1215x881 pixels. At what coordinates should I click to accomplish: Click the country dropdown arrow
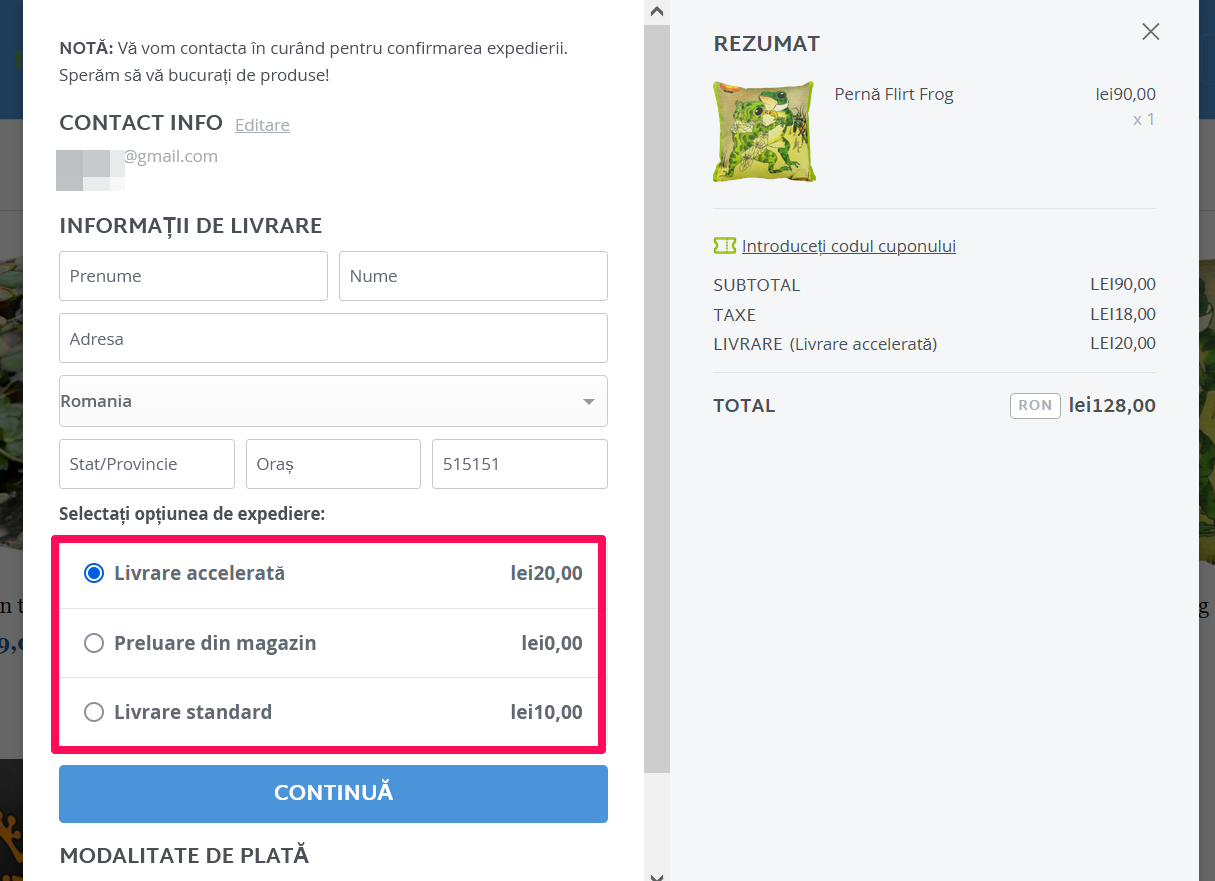coord(589,402)
